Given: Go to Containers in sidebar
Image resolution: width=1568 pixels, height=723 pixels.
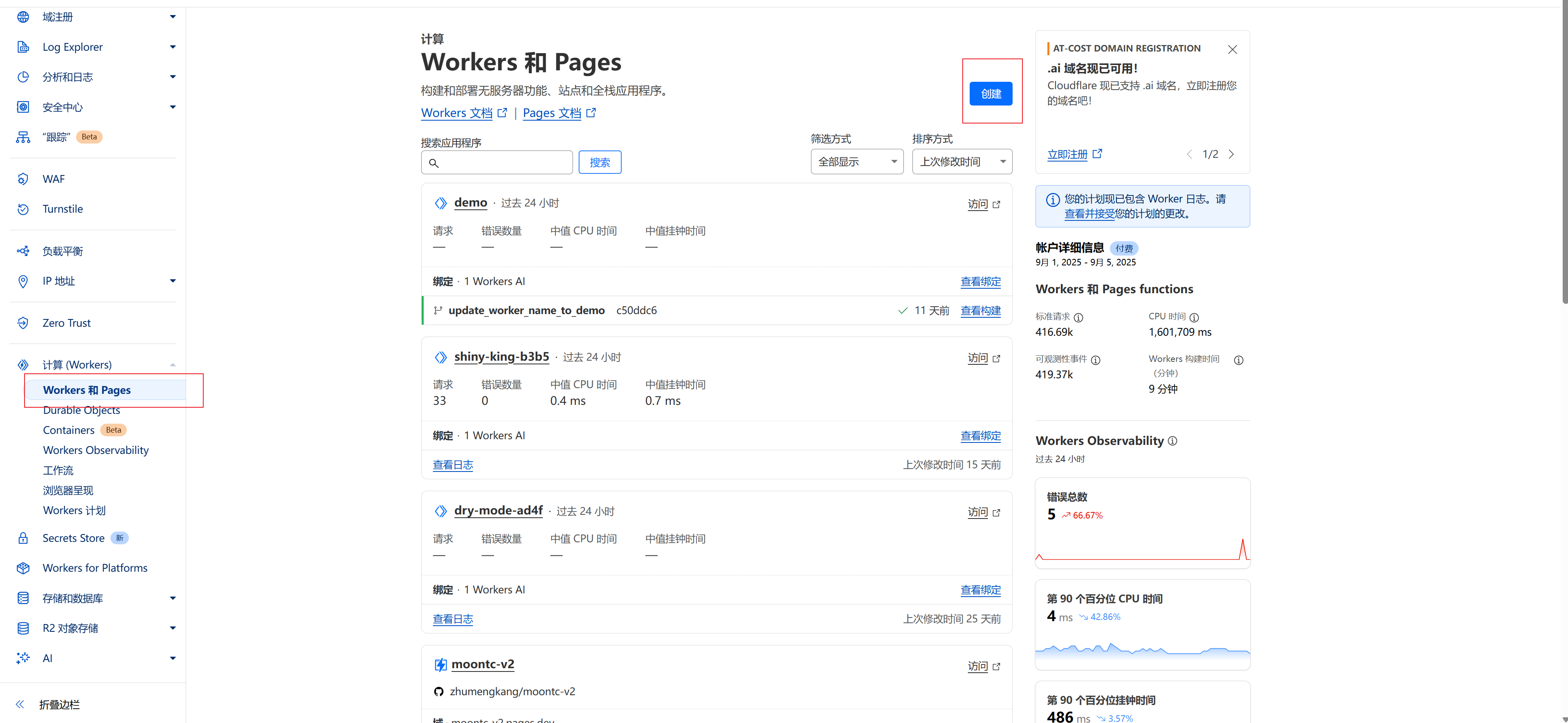Looking at the screenshot, I should coord(69,430).
